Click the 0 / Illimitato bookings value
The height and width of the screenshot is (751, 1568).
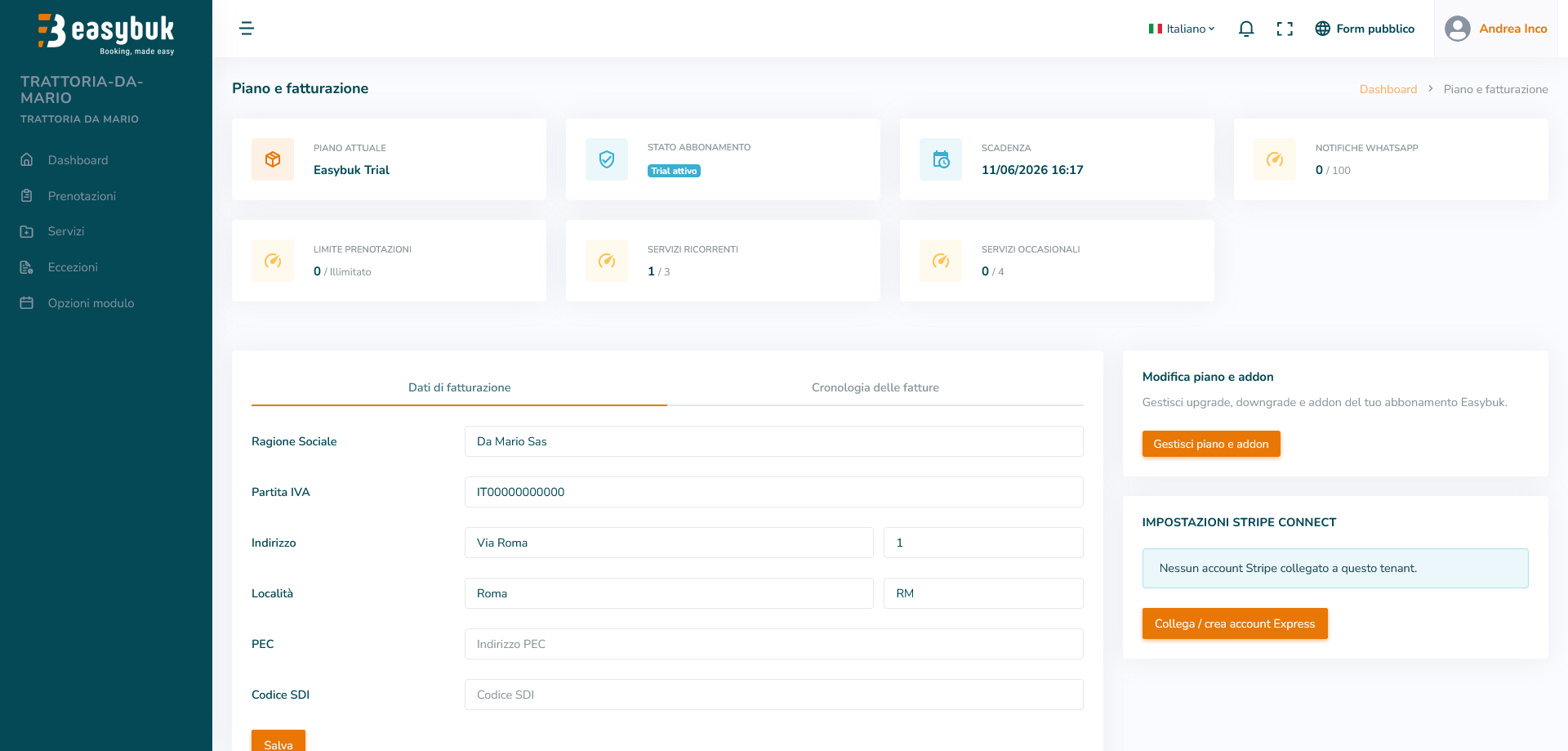(342, 271)
